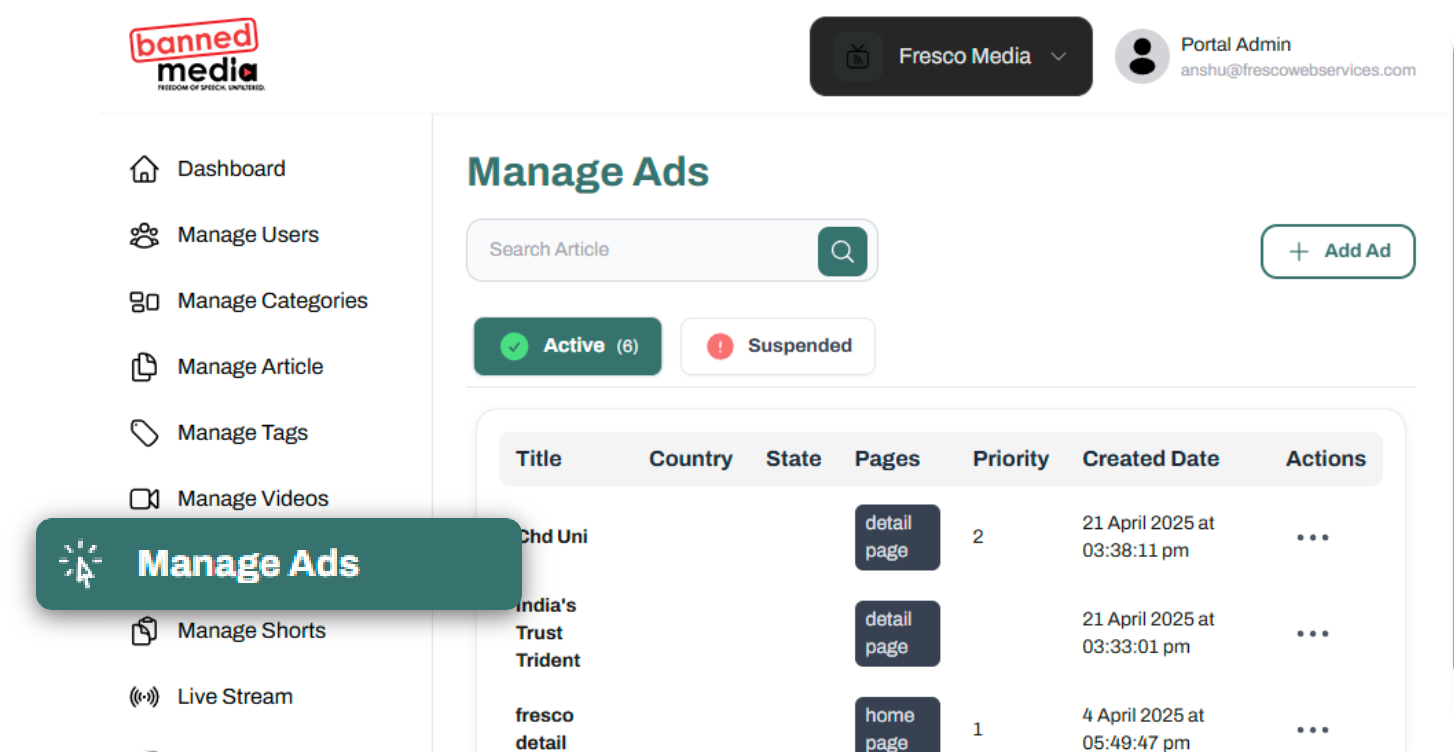Screen dimensions: 1454x752
Task: Select the Manage Tags tag icon
Action: coord(145,432)
